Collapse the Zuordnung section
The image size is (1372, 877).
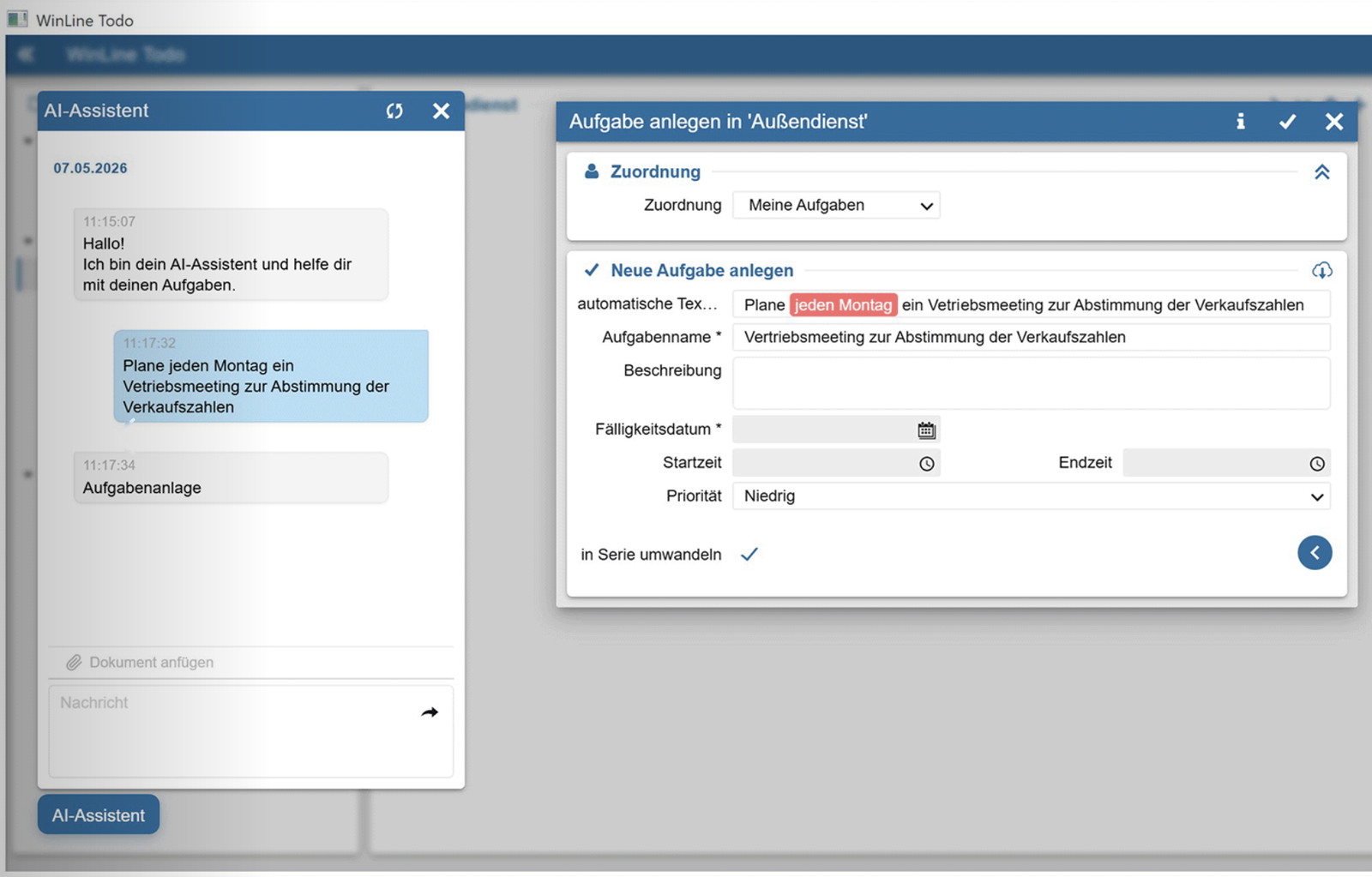tap(1322, 172)
